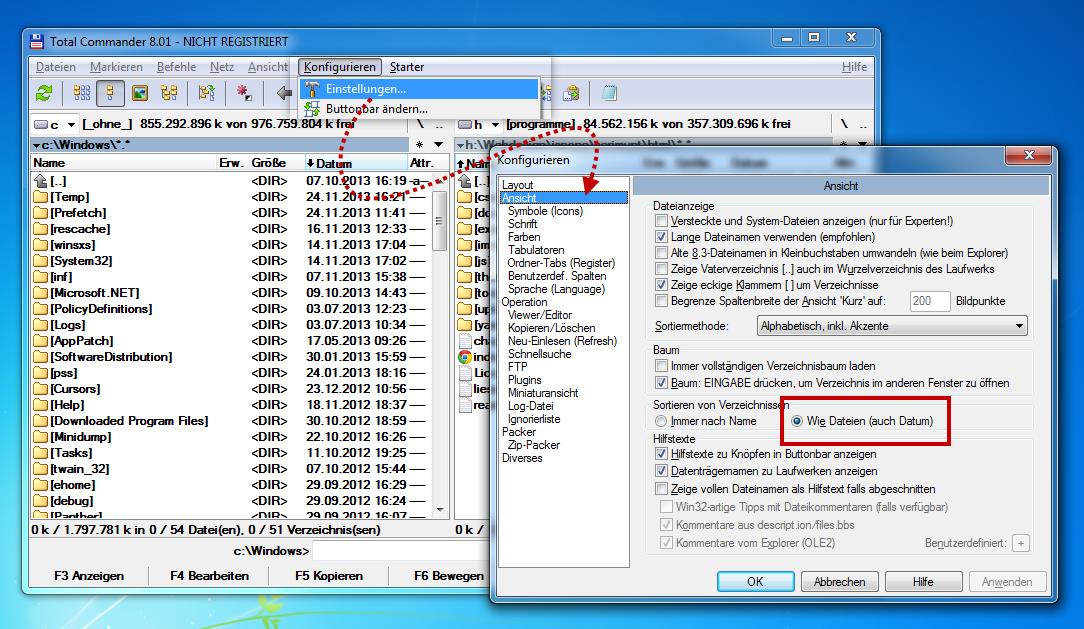Click the Abbrechen button
The width and height of the screenshot is (1084, 629).
click(x=839, y=582)
